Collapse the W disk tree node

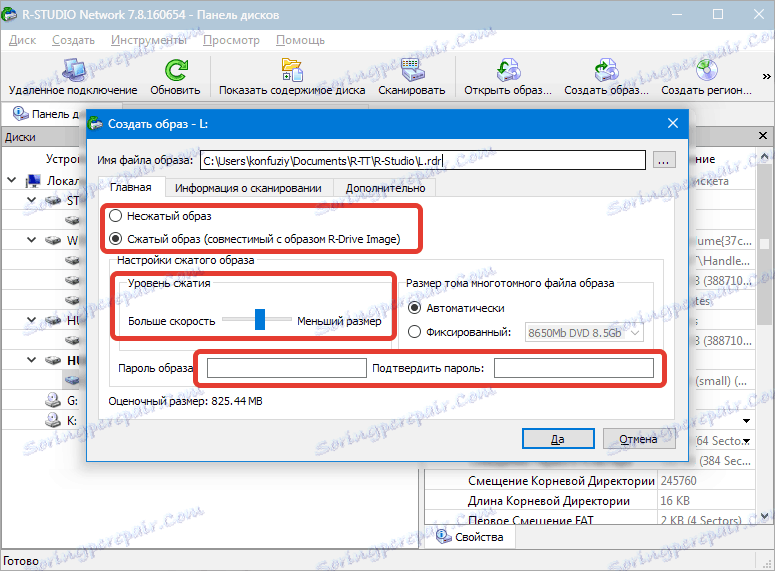point(31,240)
